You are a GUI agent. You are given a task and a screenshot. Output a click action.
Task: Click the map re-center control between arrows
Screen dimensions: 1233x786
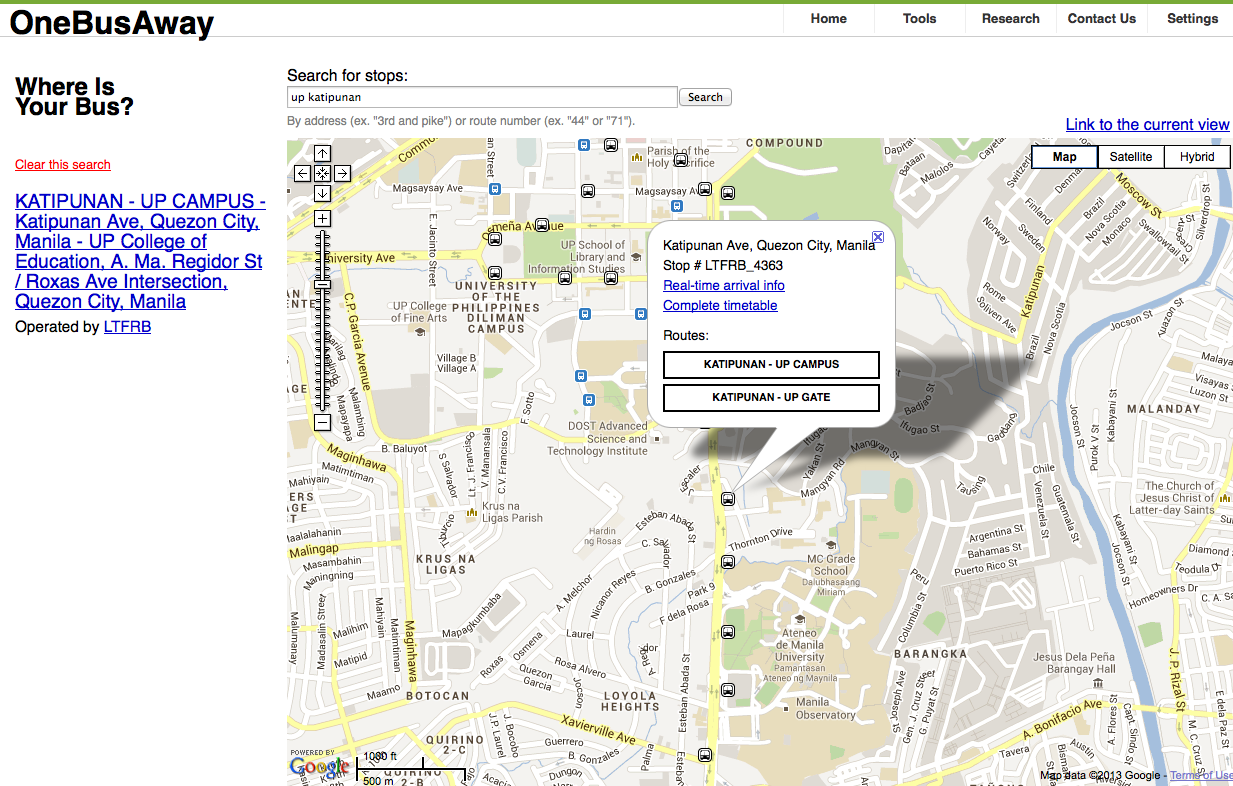(x=322, y=173)
